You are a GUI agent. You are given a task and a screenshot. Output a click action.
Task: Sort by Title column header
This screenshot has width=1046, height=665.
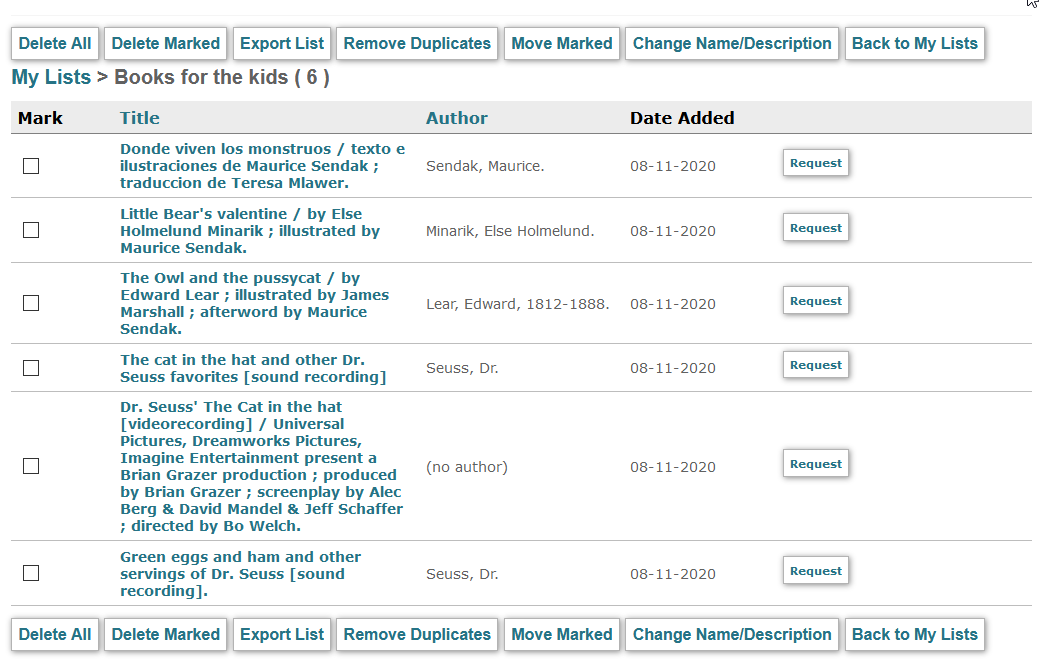[139, 118]
